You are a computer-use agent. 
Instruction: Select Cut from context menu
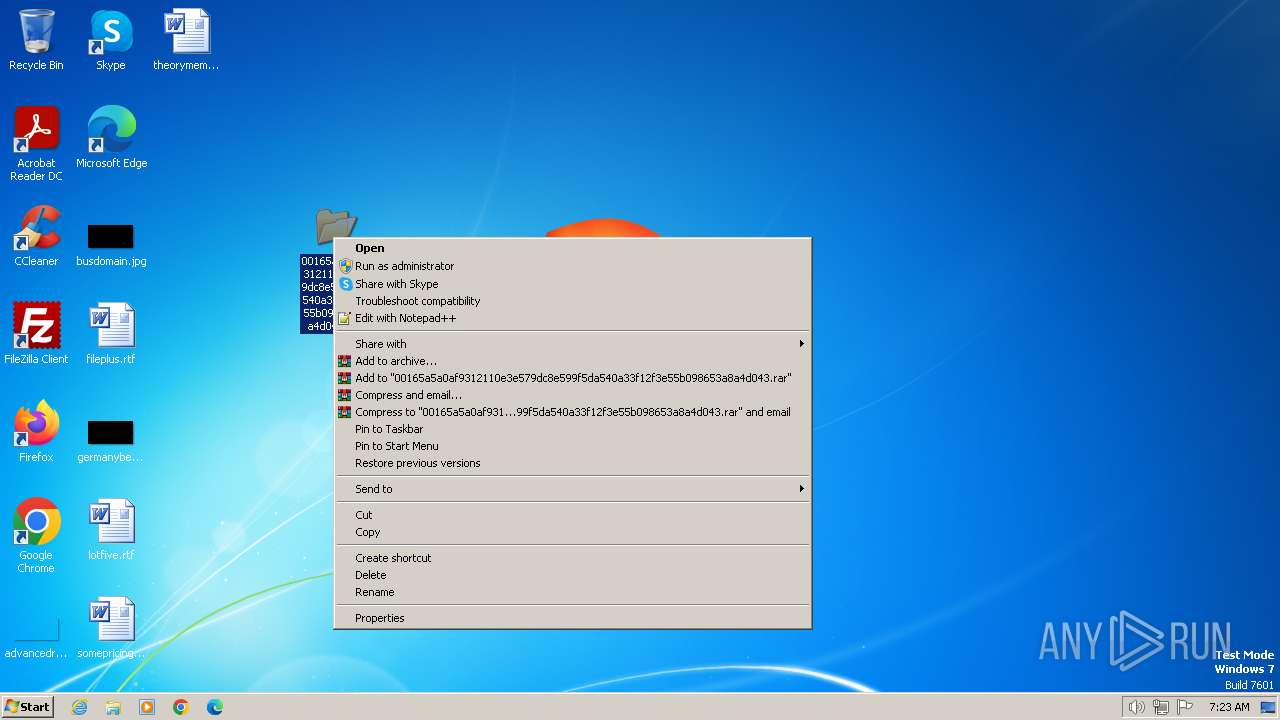[572, 515]
